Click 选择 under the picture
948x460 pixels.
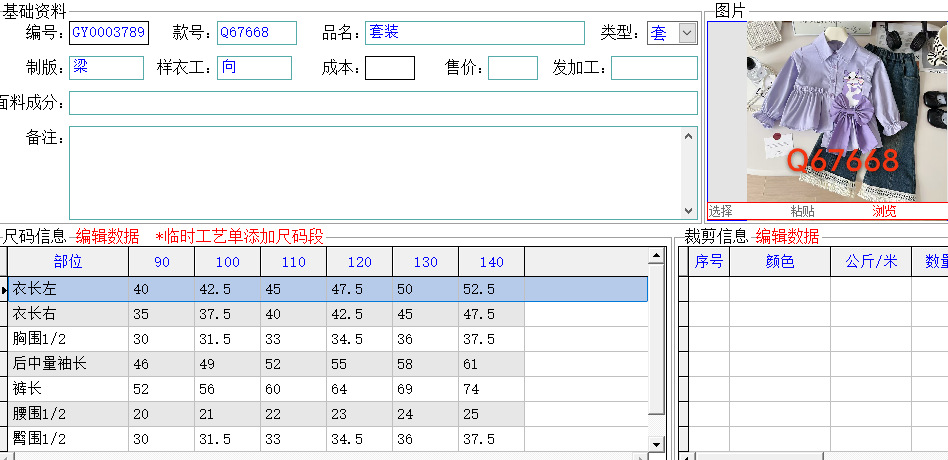[x=721, y=211]
